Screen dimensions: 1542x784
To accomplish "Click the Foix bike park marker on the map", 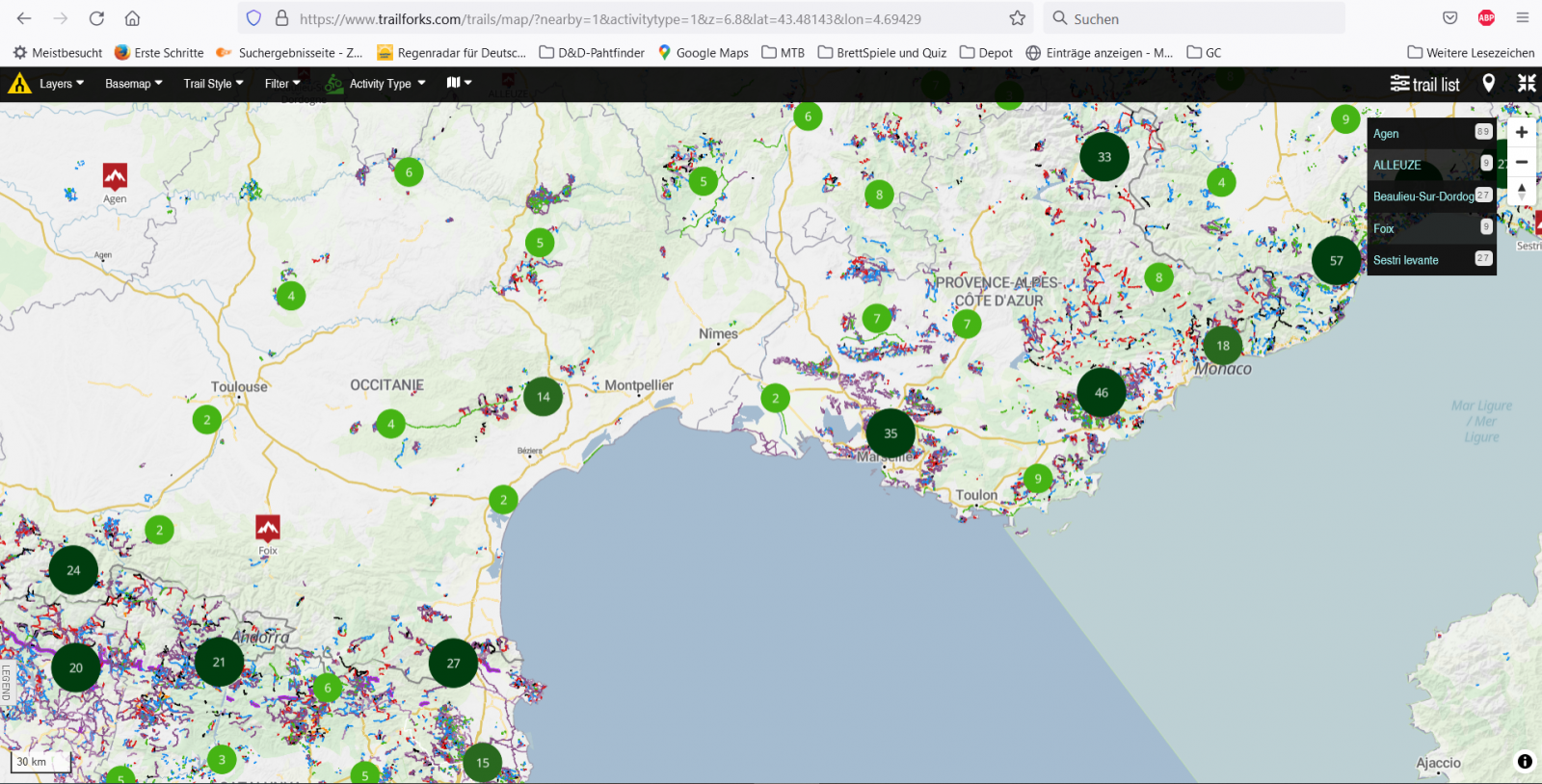I will [x=268, y=528].
